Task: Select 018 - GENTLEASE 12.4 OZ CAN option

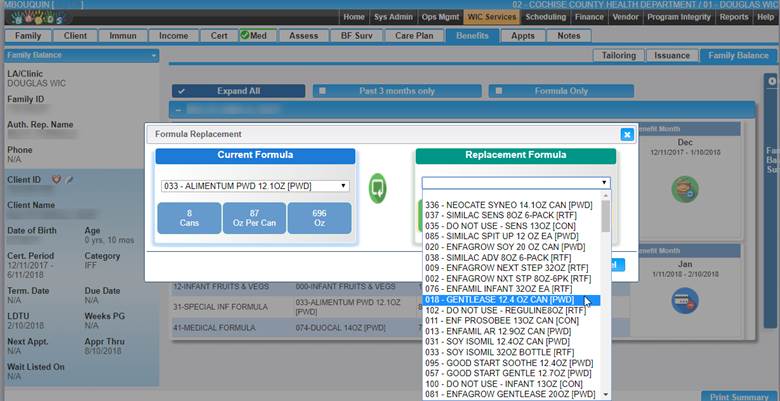Action: pos(511,300)
